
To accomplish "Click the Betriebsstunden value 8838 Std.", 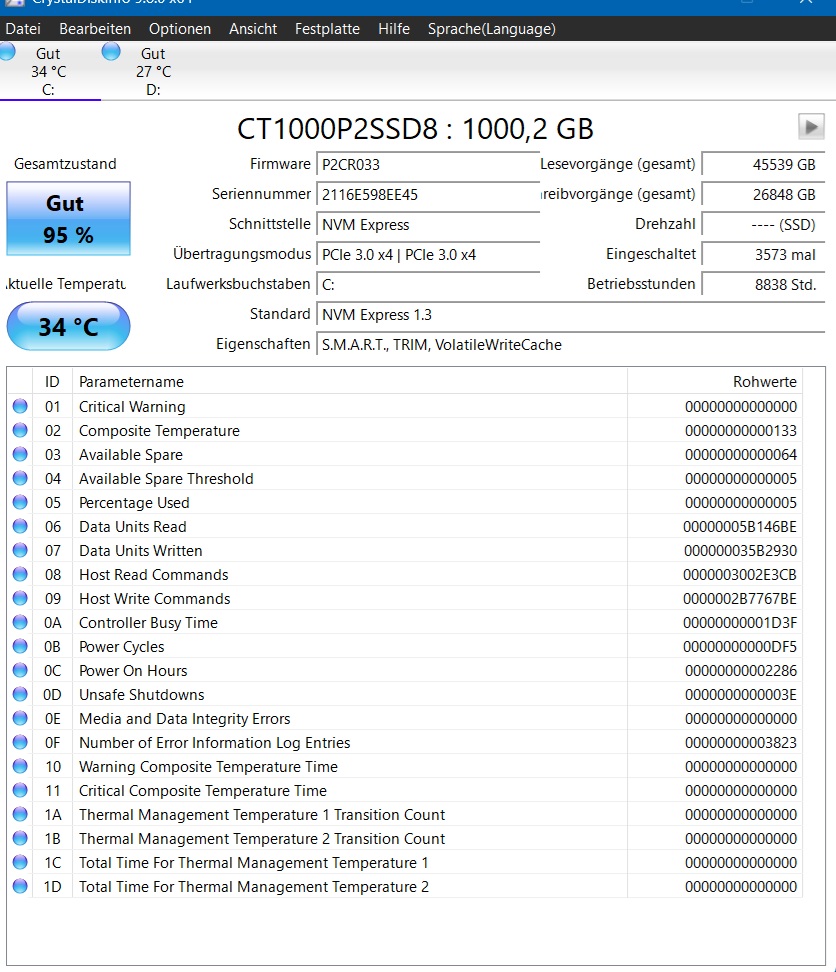I will pos(763,285).
